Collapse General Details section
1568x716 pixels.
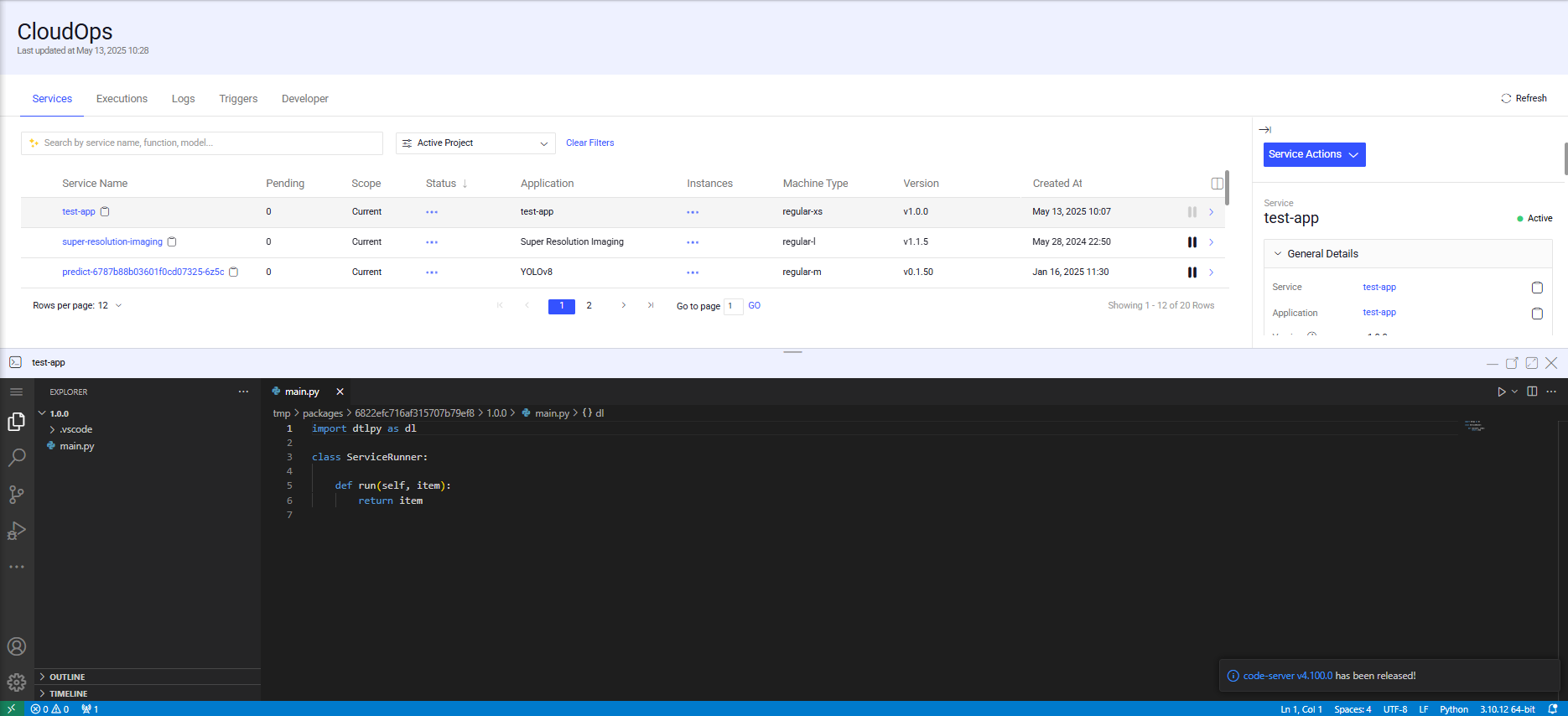(1278, 254)
